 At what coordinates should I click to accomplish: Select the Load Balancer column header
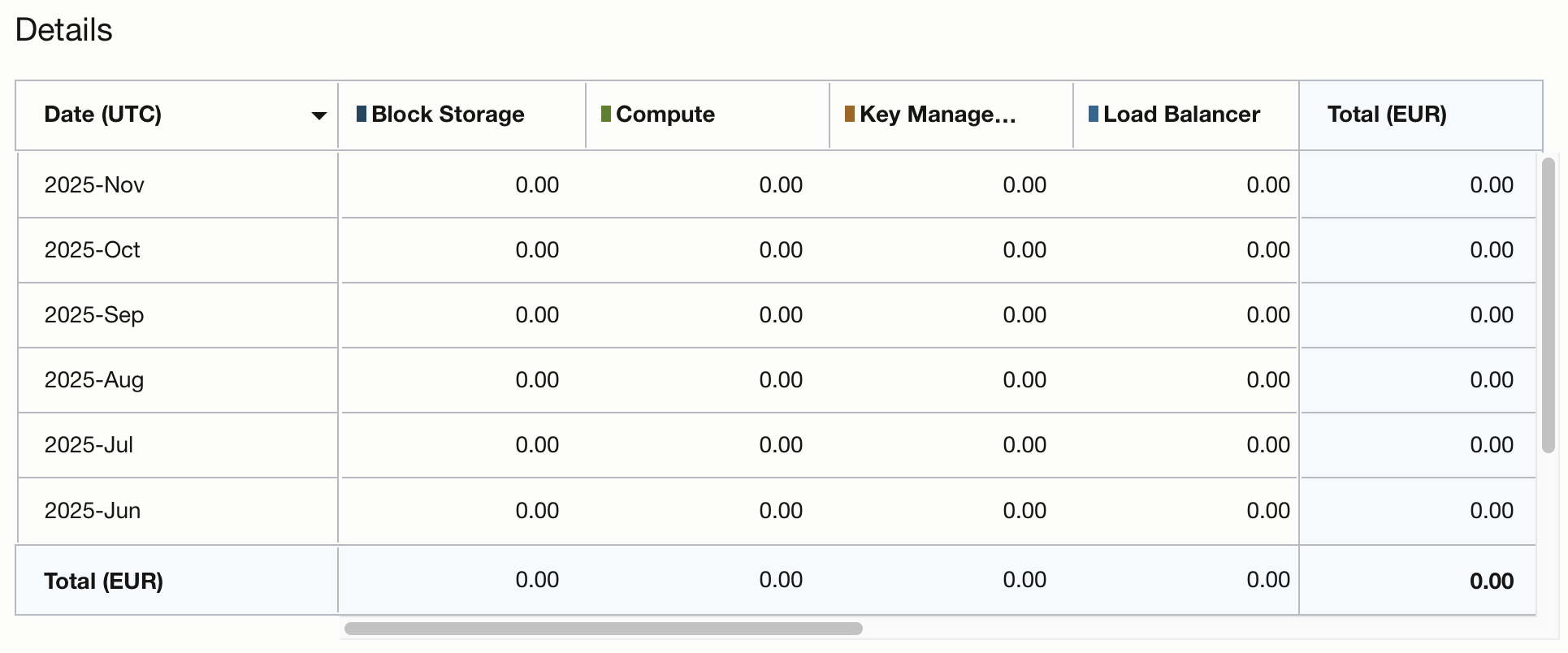[x=1185, y=115]
